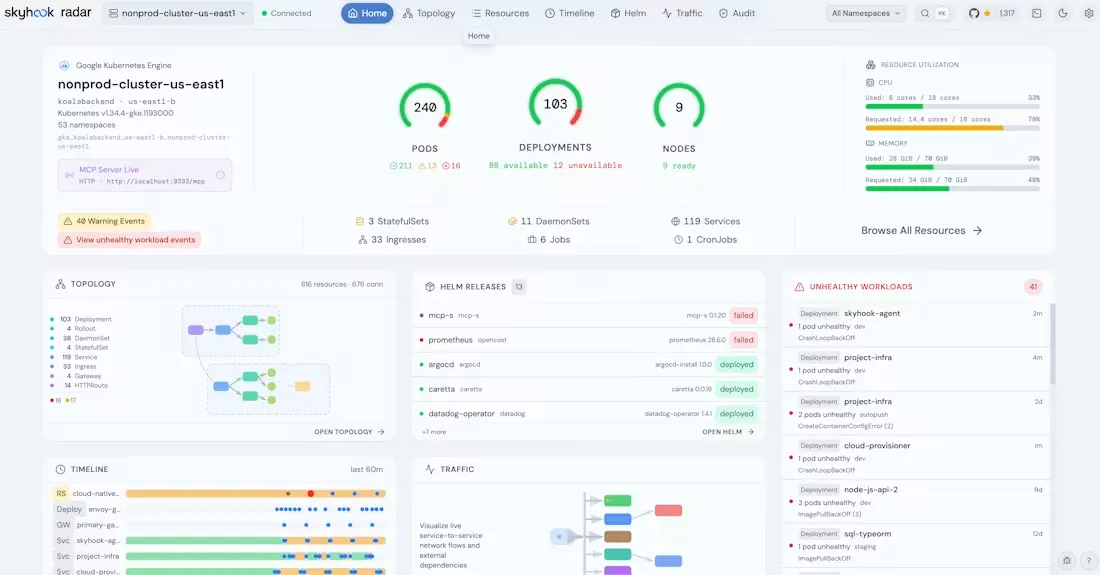Viewport: 1100px width, 575px height.
Task: Click the Google Kubernetes Engine logo icon
Action: (65, 65)
